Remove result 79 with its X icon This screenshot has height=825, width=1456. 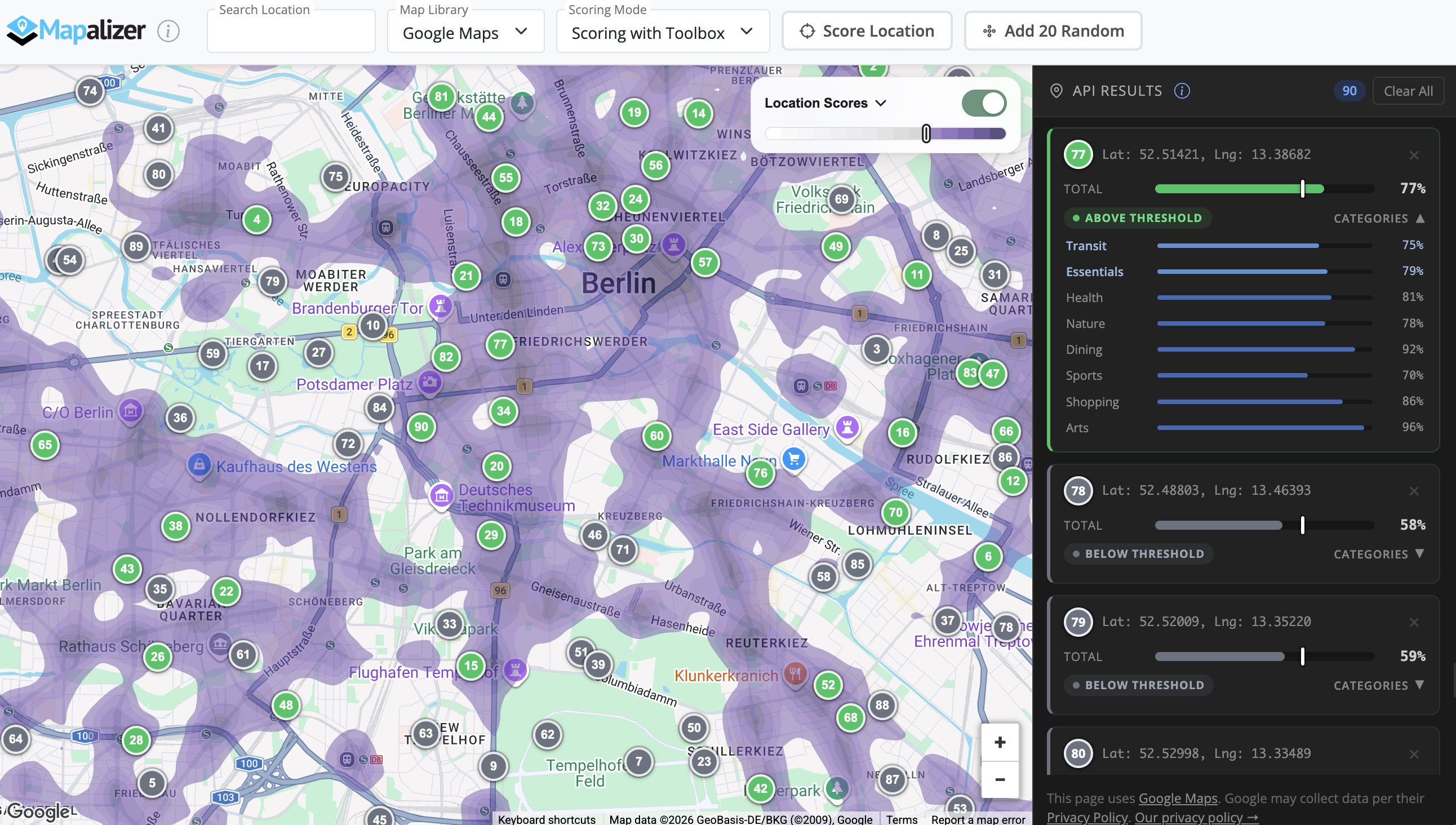(1414, 622)
